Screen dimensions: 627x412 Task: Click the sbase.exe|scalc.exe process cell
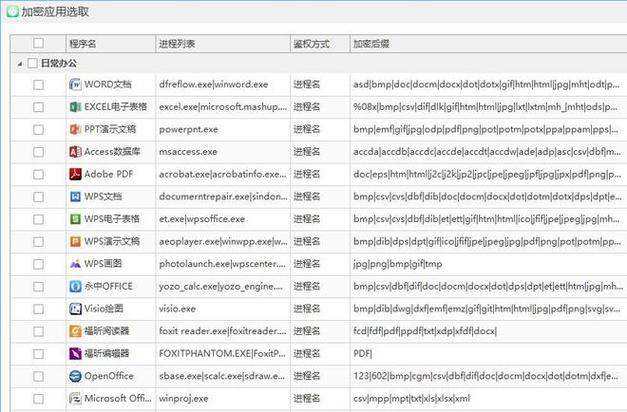pyautogui.click(x=222, y=376)
